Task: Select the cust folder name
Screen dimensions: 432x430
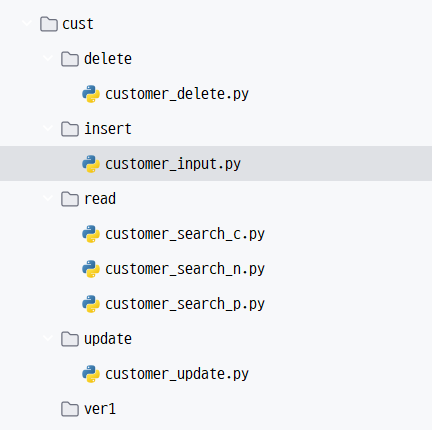Action: coord(78,24)
